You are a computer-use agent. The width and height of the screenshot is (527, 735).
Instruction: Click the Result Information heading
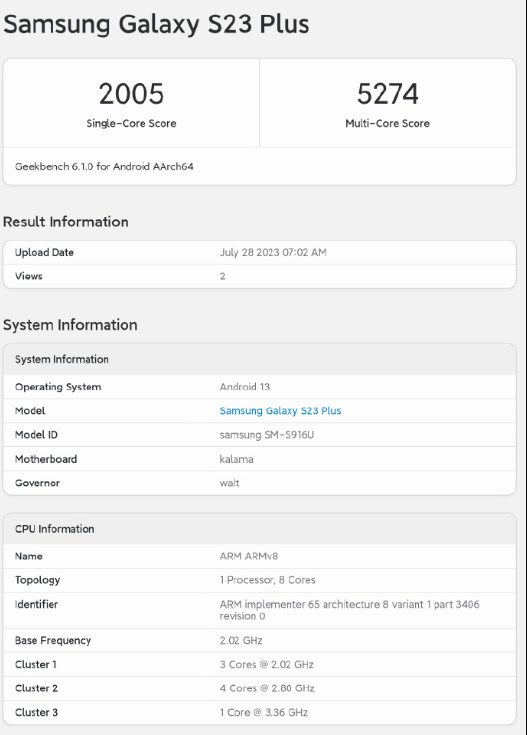(66, 222)
